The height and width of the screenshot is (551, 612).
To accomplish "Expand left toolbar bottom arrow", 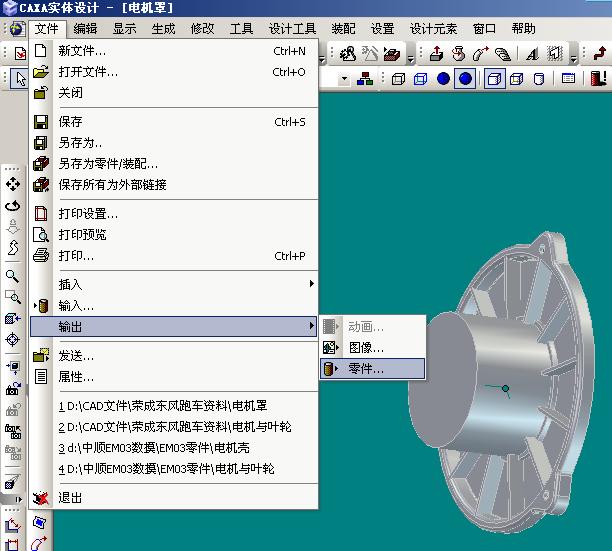I will click(18, 499).
